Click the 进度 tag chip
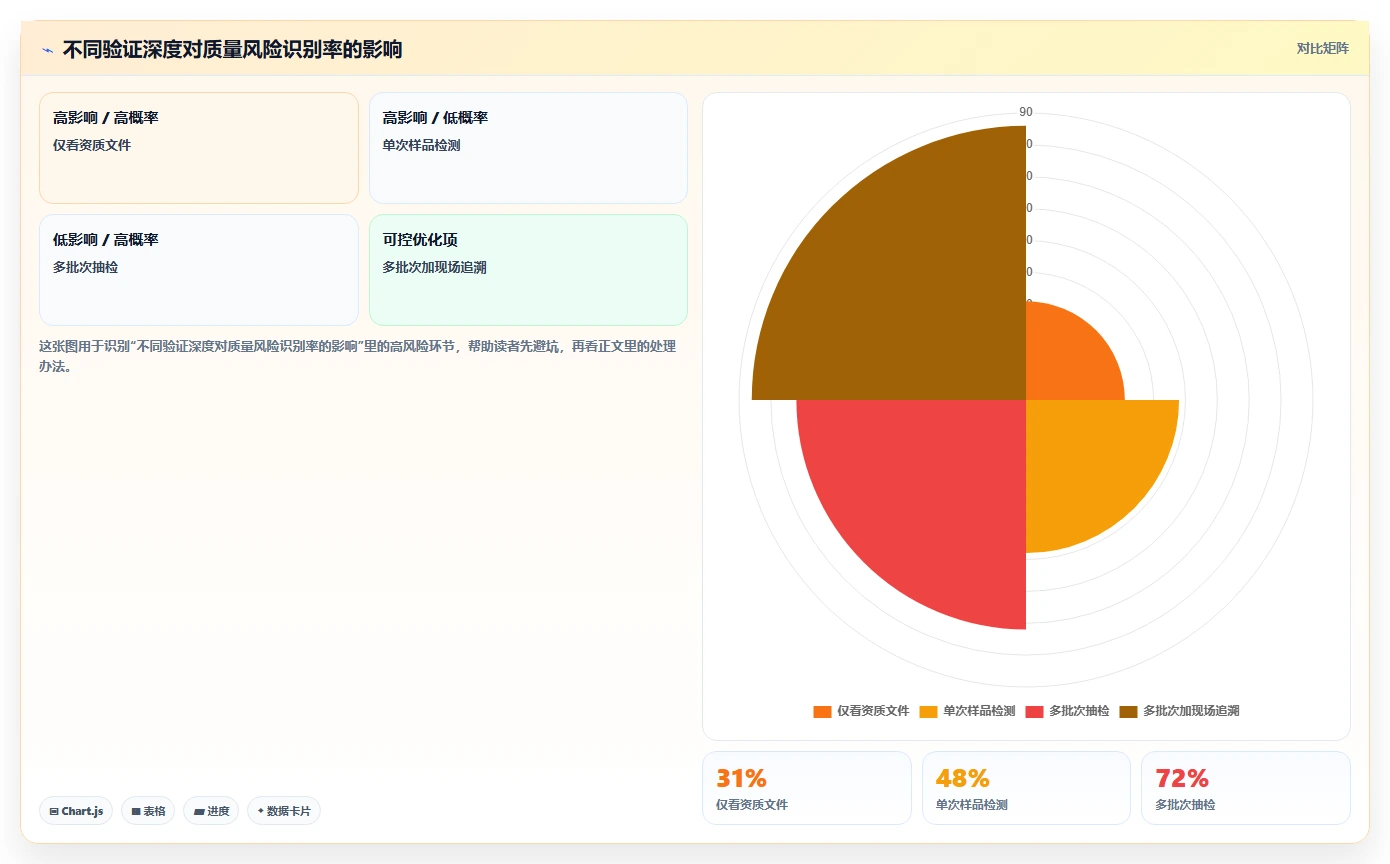 211,811
